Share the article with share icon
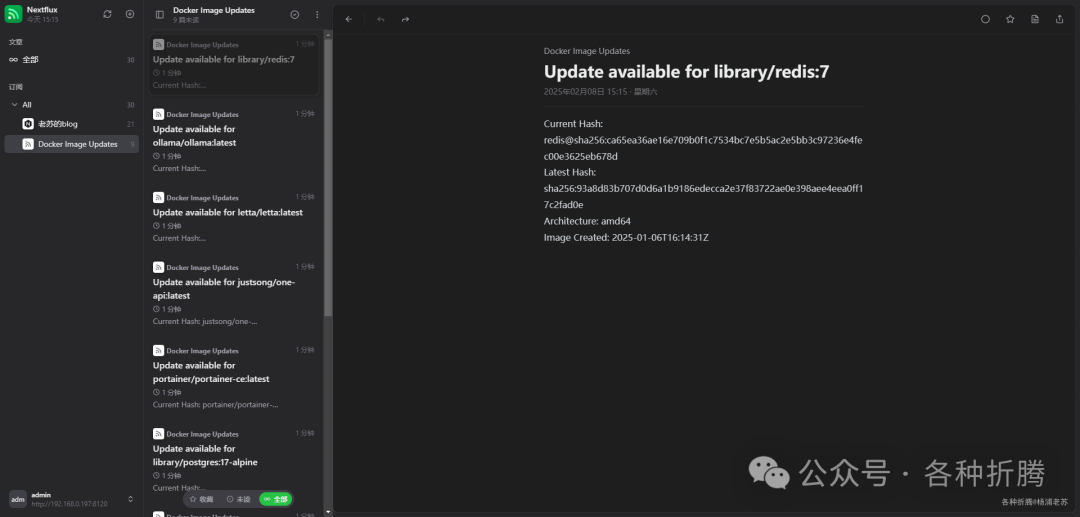 [x=1059, y=19]
